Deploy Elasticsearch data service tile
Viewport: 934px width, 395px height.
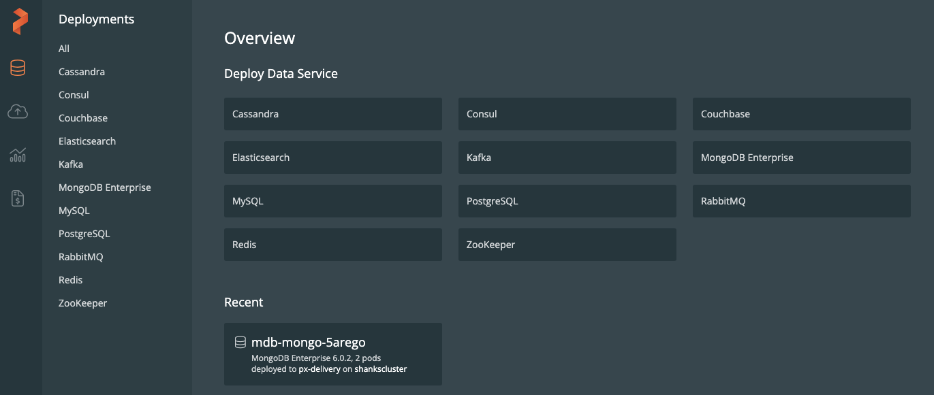pyautogui.click(x=333, y=158)
